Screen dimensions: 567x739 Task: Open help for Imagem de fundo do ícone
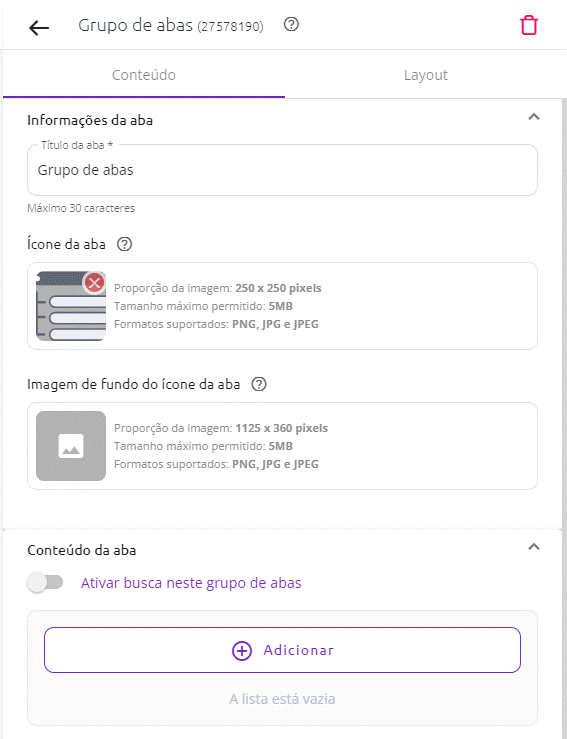pos(259,384)
